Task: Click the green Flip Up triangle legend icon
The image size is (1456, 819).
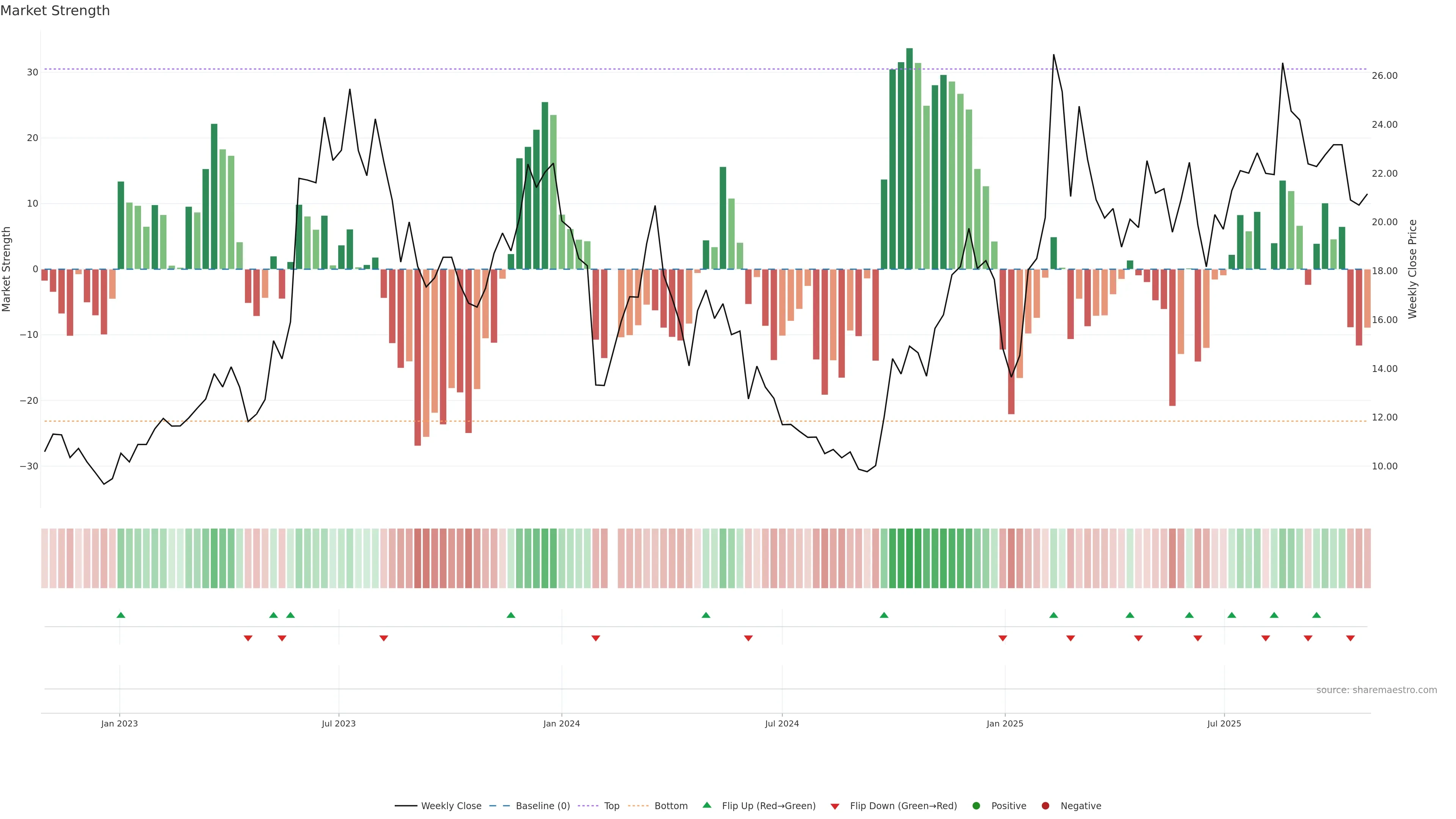Action: 706,805
